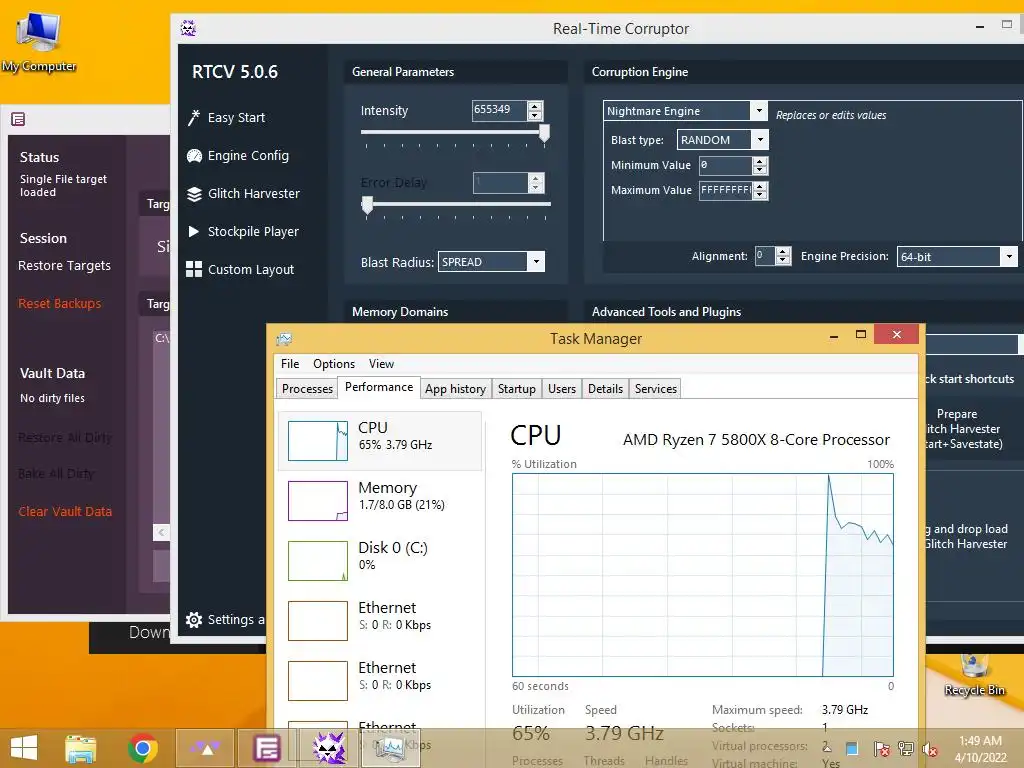The image size is (1024, 768).
Task: Open Stockpile Player play icon
Action: point(194,231)
